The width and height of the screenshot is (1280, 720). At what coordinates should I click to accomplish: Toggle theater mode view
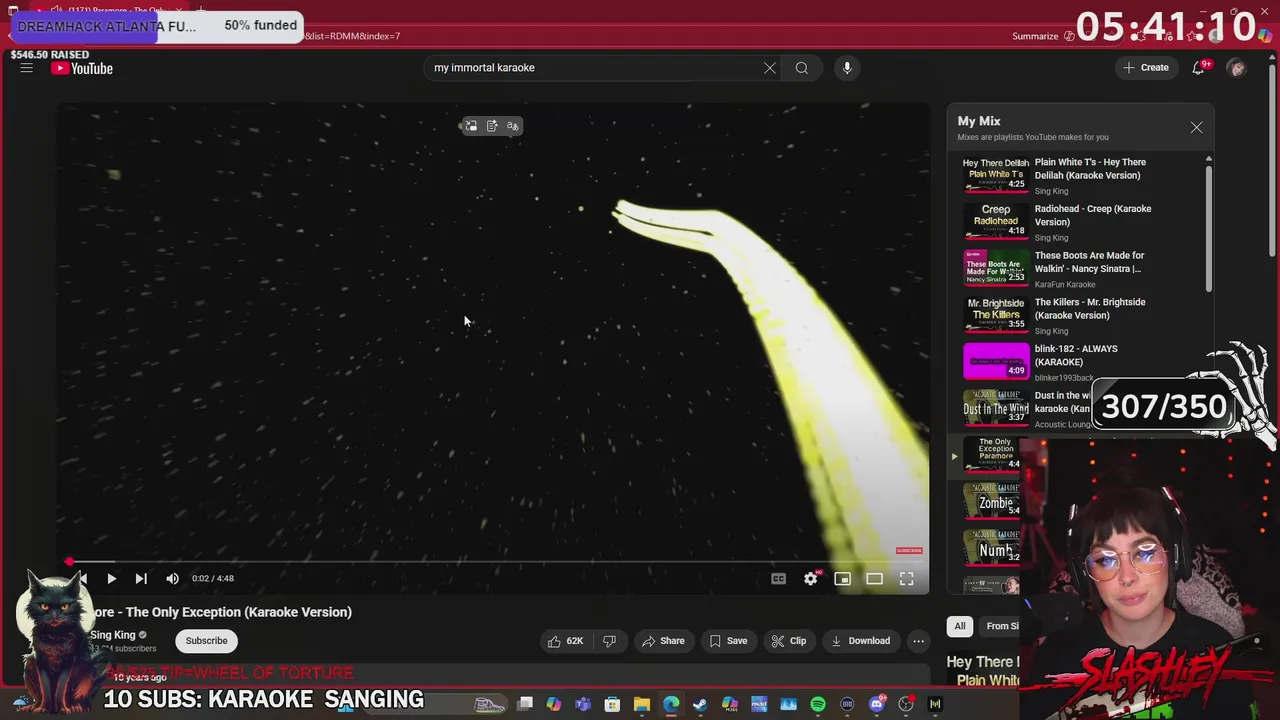click(874, 578)
